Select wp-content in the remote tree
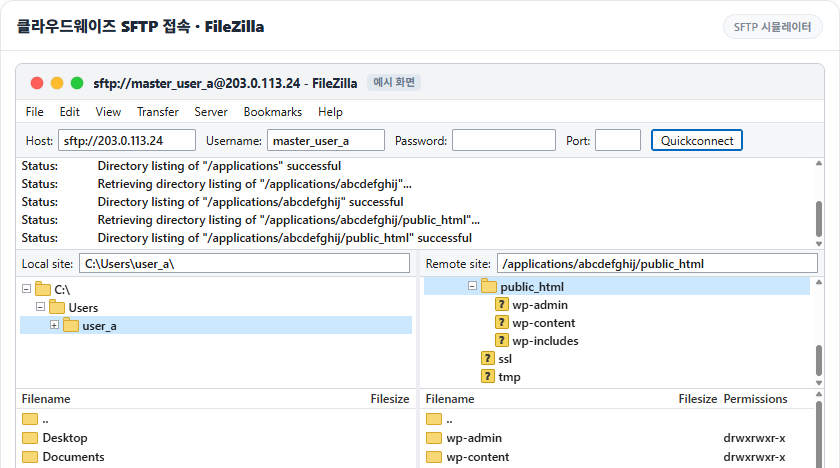 click(544, 323)
